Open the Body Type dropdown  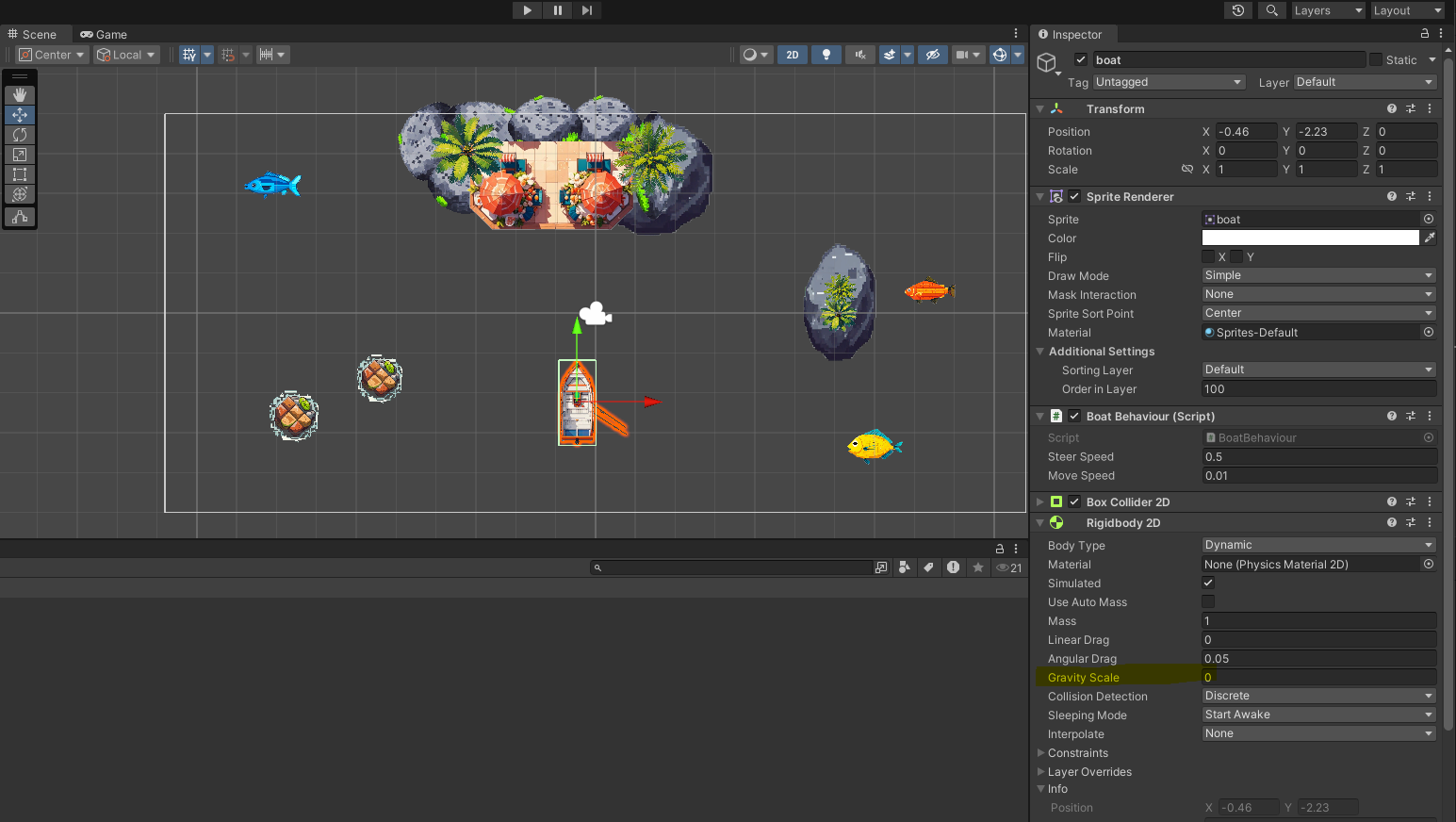pyautogui.click(x=1317, y=545)
